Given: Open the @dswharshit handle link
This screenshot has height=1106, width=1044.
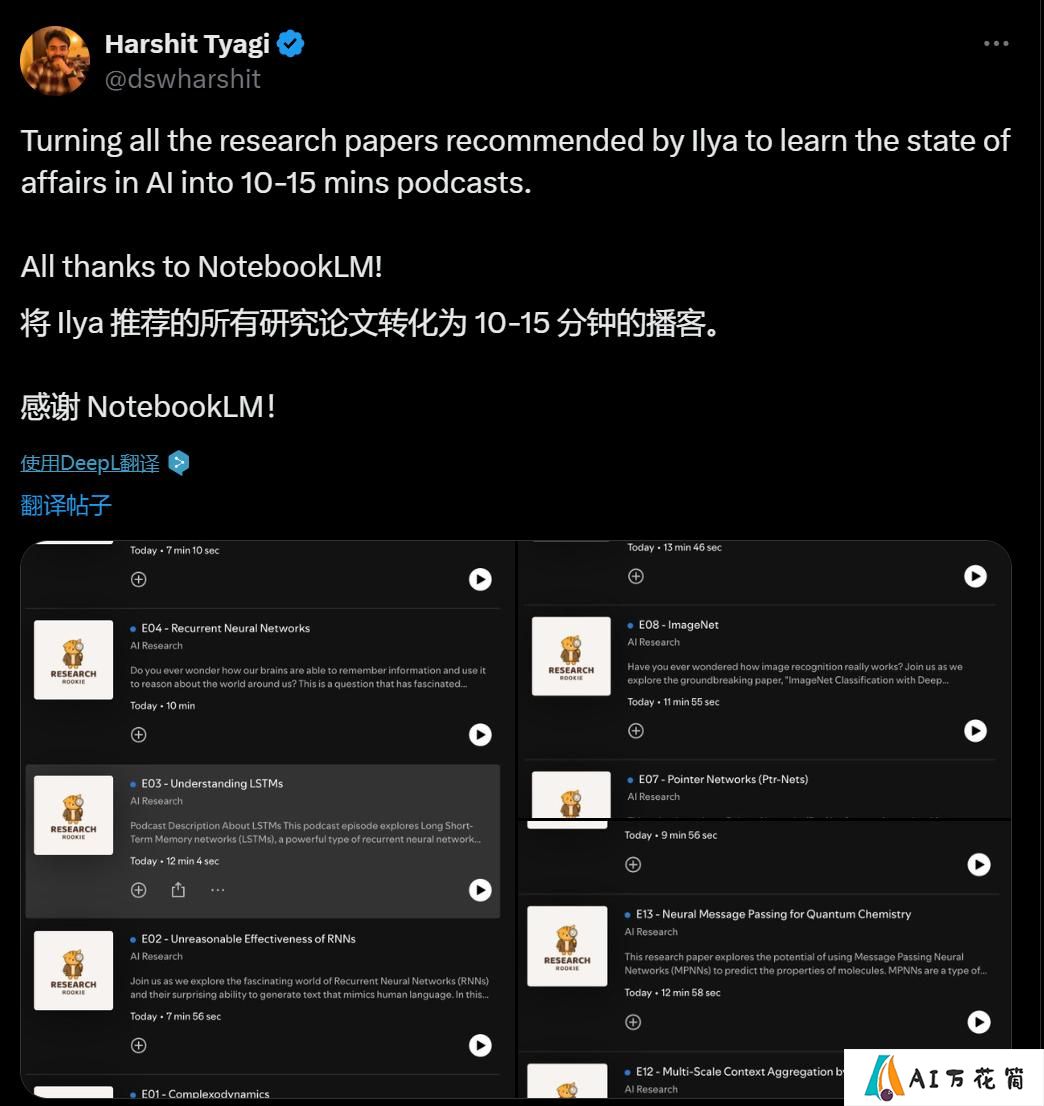Looking at the screenshot, I should (183, 79).
